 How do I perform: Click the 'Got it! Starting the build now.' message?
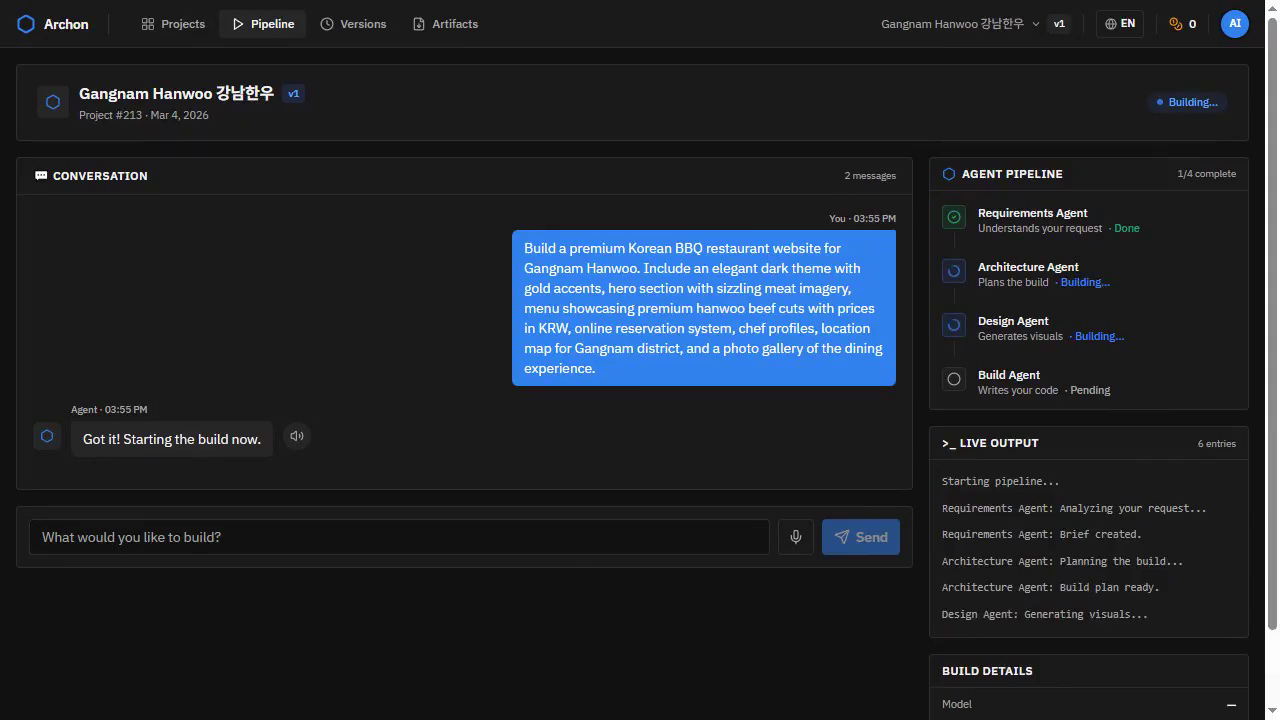pos(172,439)
